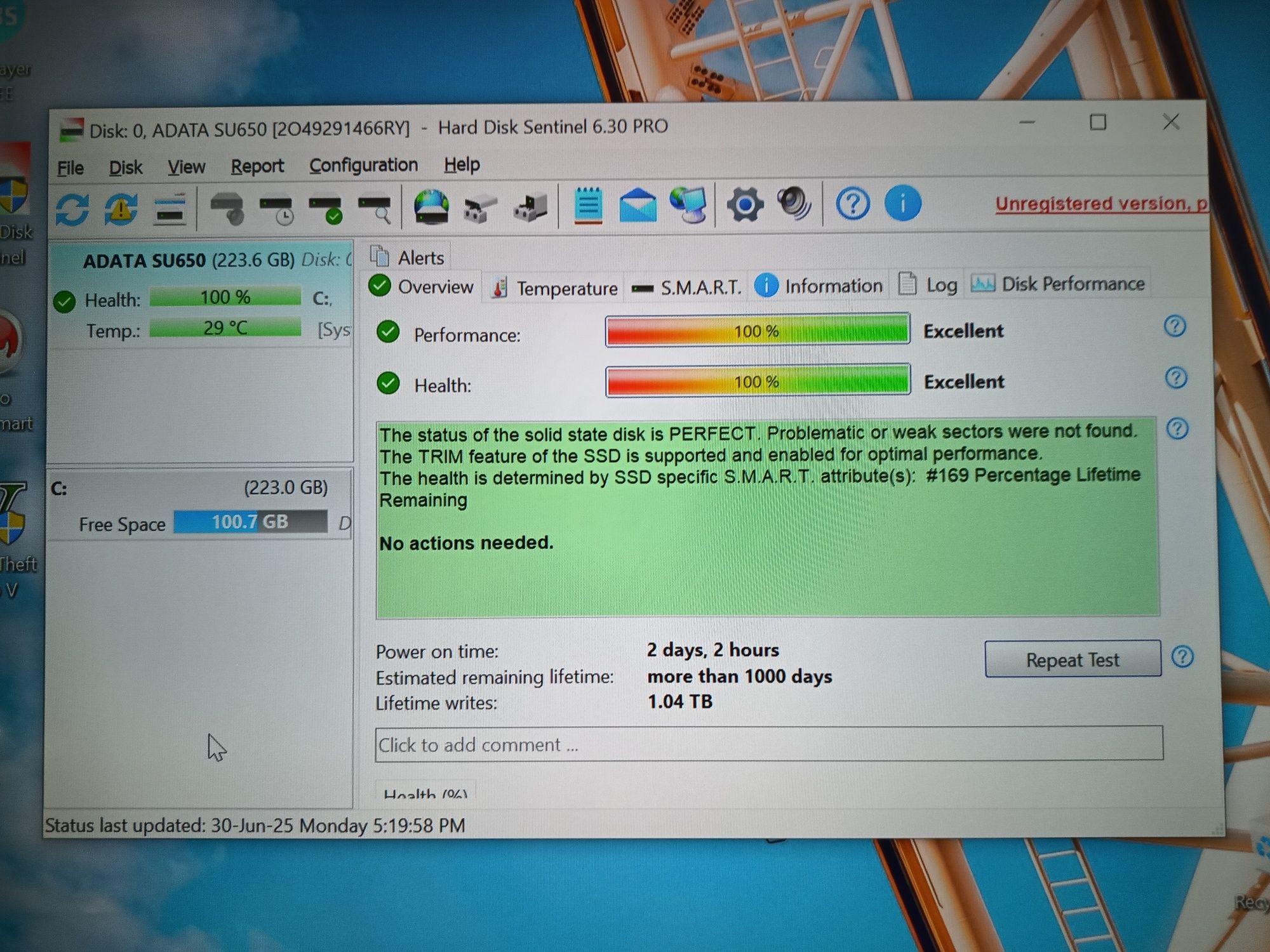Click the green check beside Performance label

point(388,332)
